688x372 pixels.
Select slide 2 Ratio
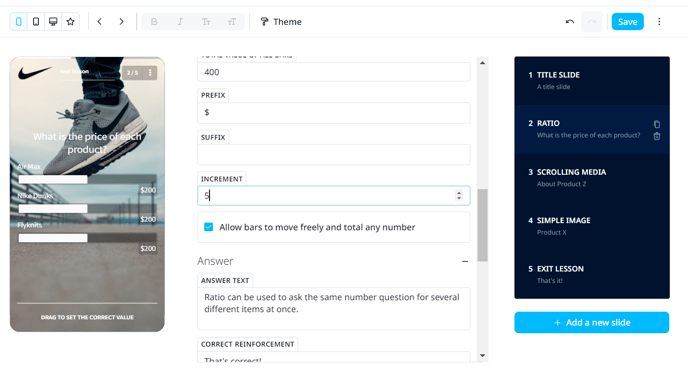click(x=592, y=129)
